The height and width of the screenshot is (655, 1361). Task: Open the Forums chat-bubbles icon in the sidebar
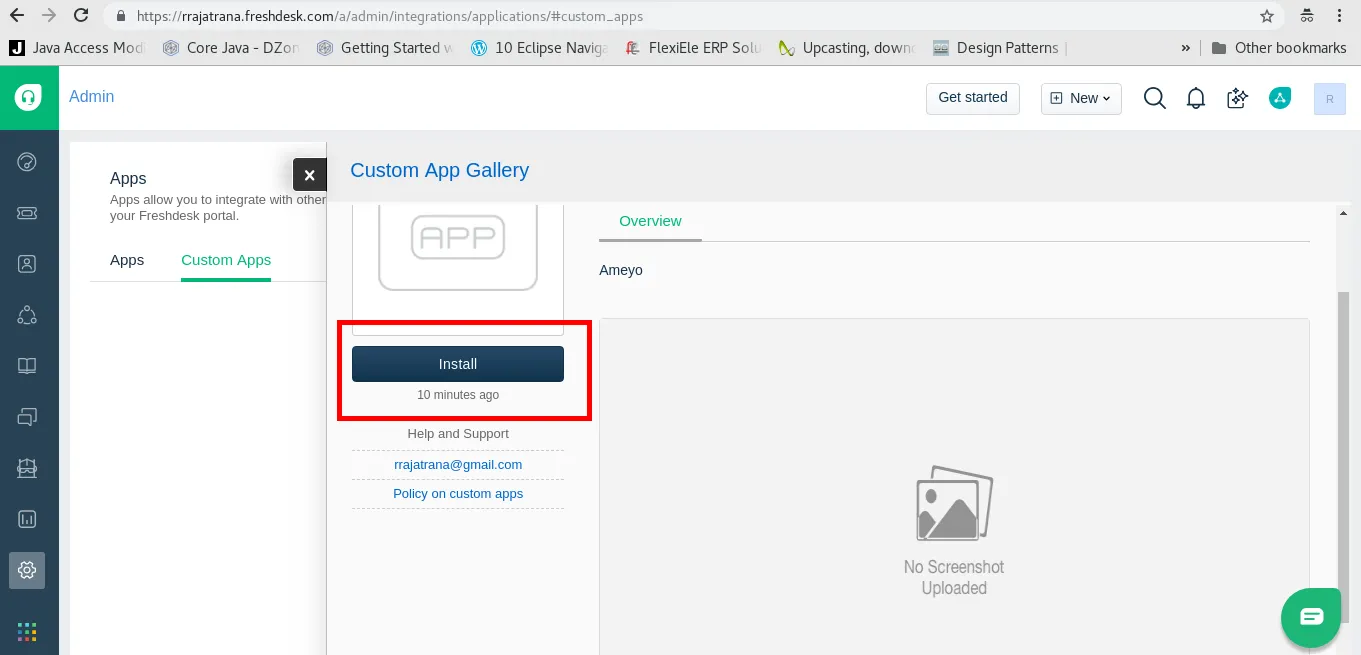click(27, 417)
